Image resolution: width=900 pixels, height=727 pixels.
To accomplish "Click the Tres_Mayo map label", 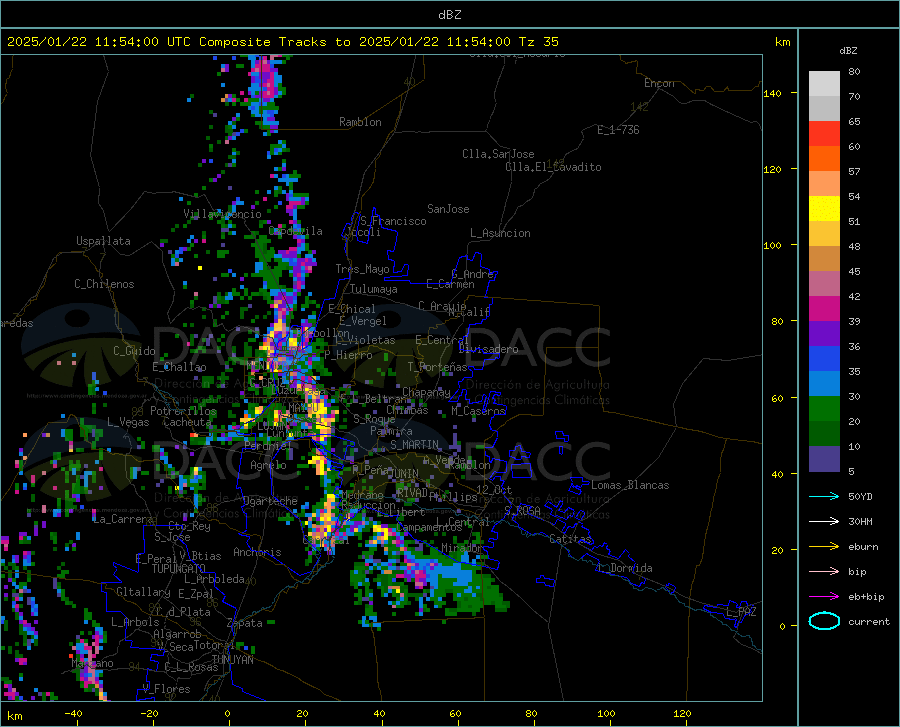I will click(362, 269).
